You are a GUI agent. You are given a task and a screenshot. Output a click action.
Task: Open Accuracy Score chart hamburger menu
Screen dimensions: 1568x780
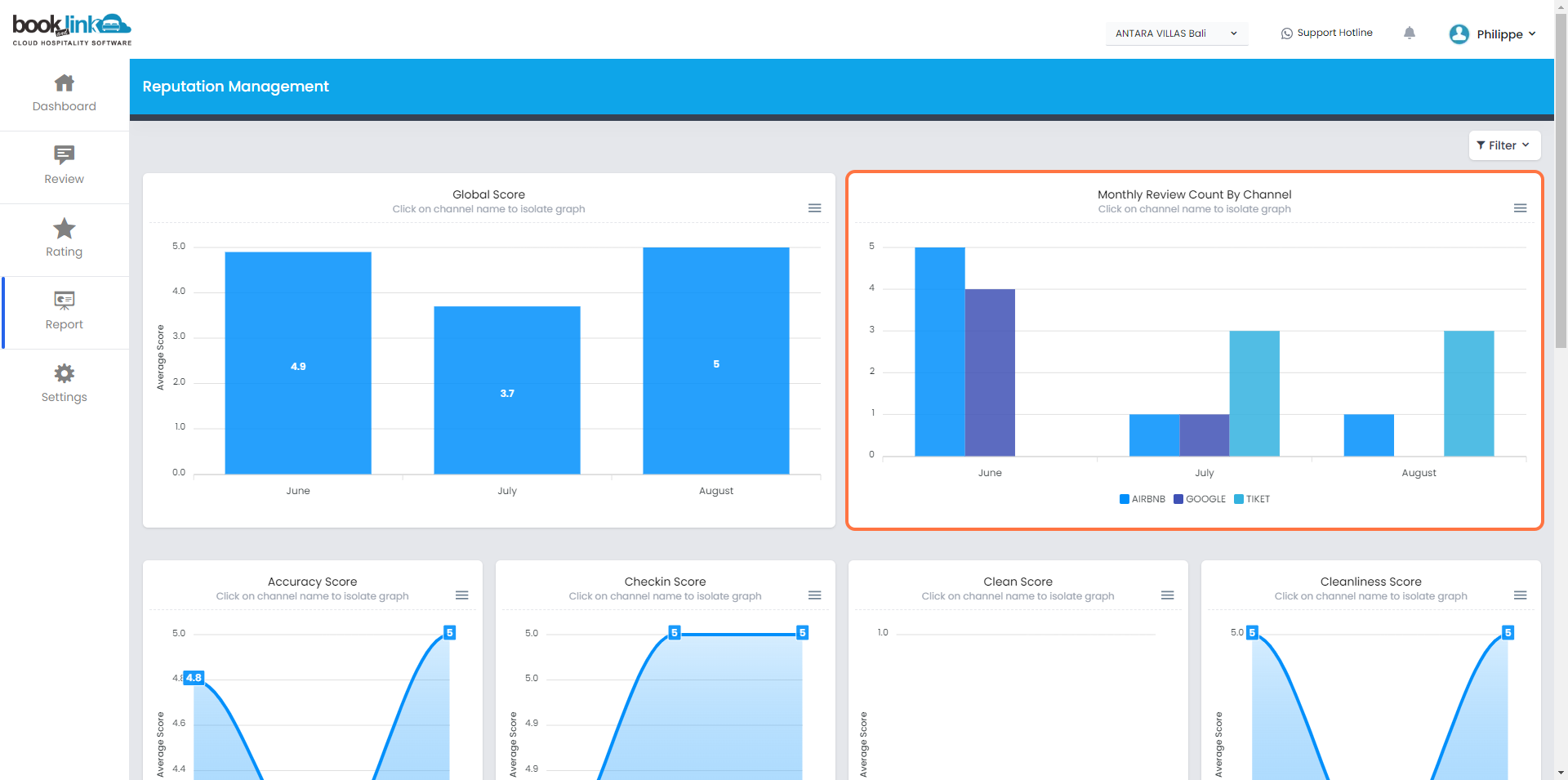coord(462,595)
